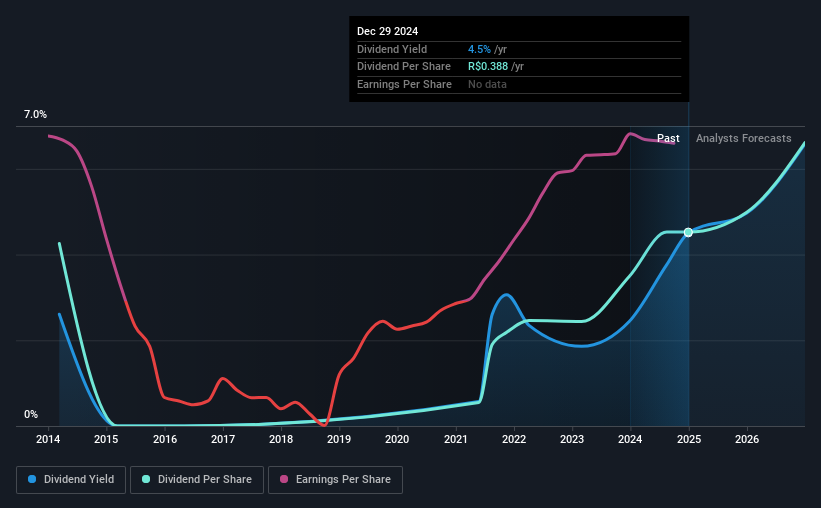The height and width of the screenshot is (508, 821).
Task: Click the 2014 x-axis label
Action: (48, 439)
